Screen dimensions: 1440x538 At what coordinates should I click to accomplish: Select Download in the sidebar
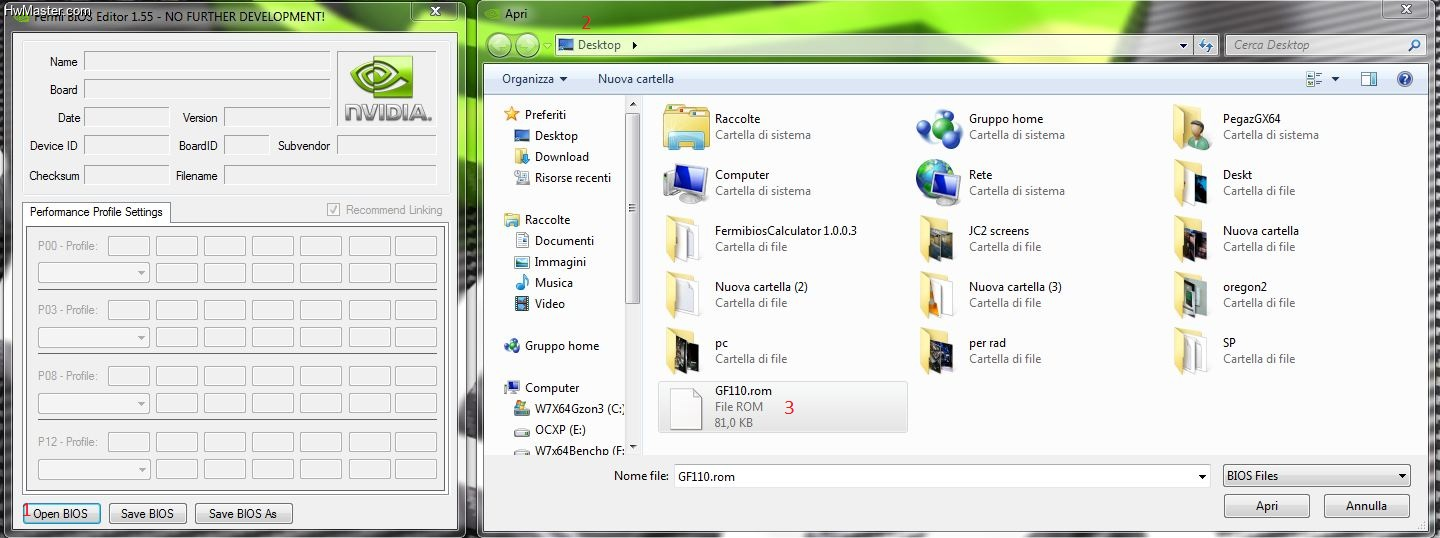click(561, 157)
